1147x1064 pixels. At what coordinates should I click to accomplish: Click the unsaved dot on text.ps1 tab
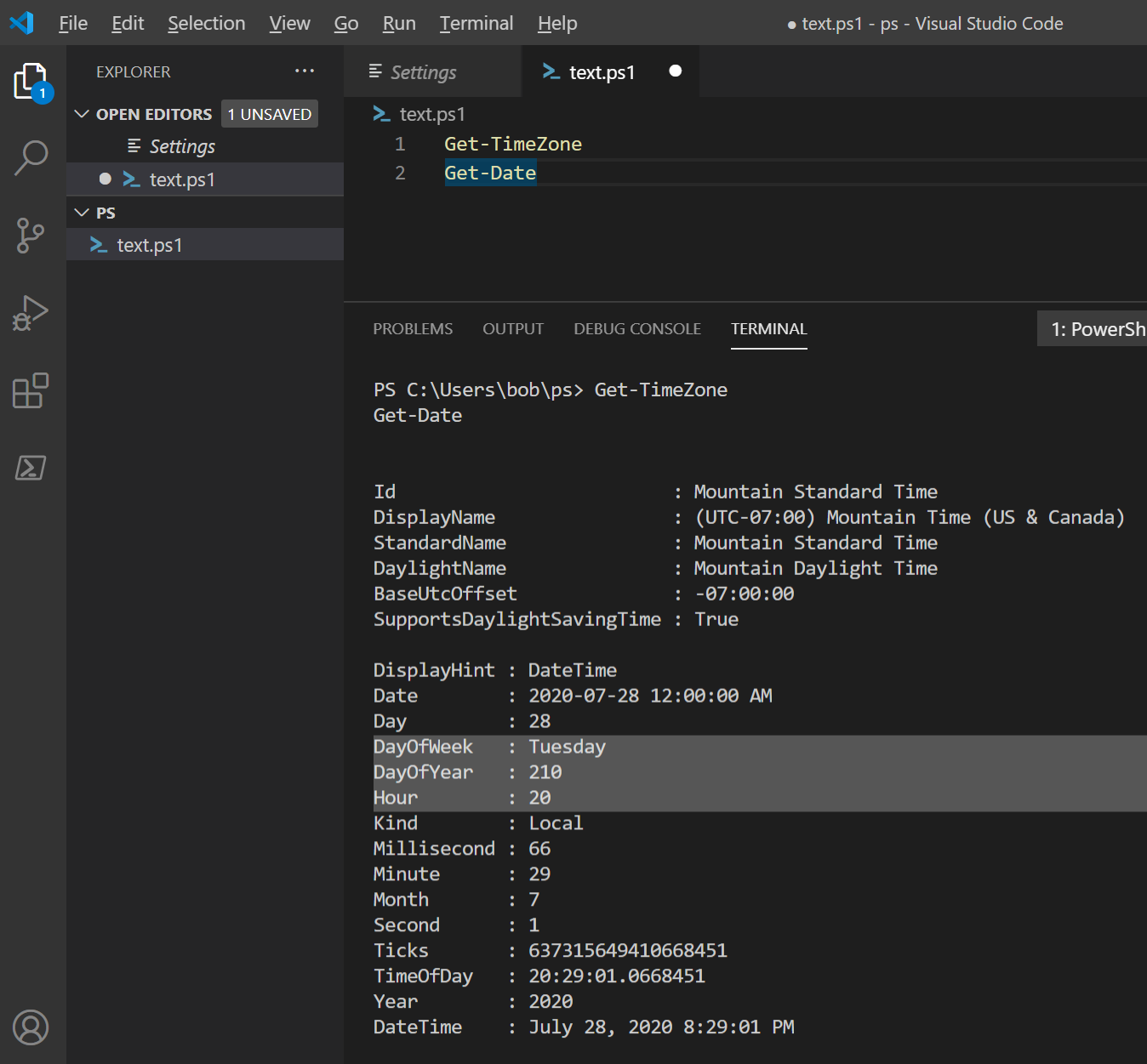coord(675,71)
